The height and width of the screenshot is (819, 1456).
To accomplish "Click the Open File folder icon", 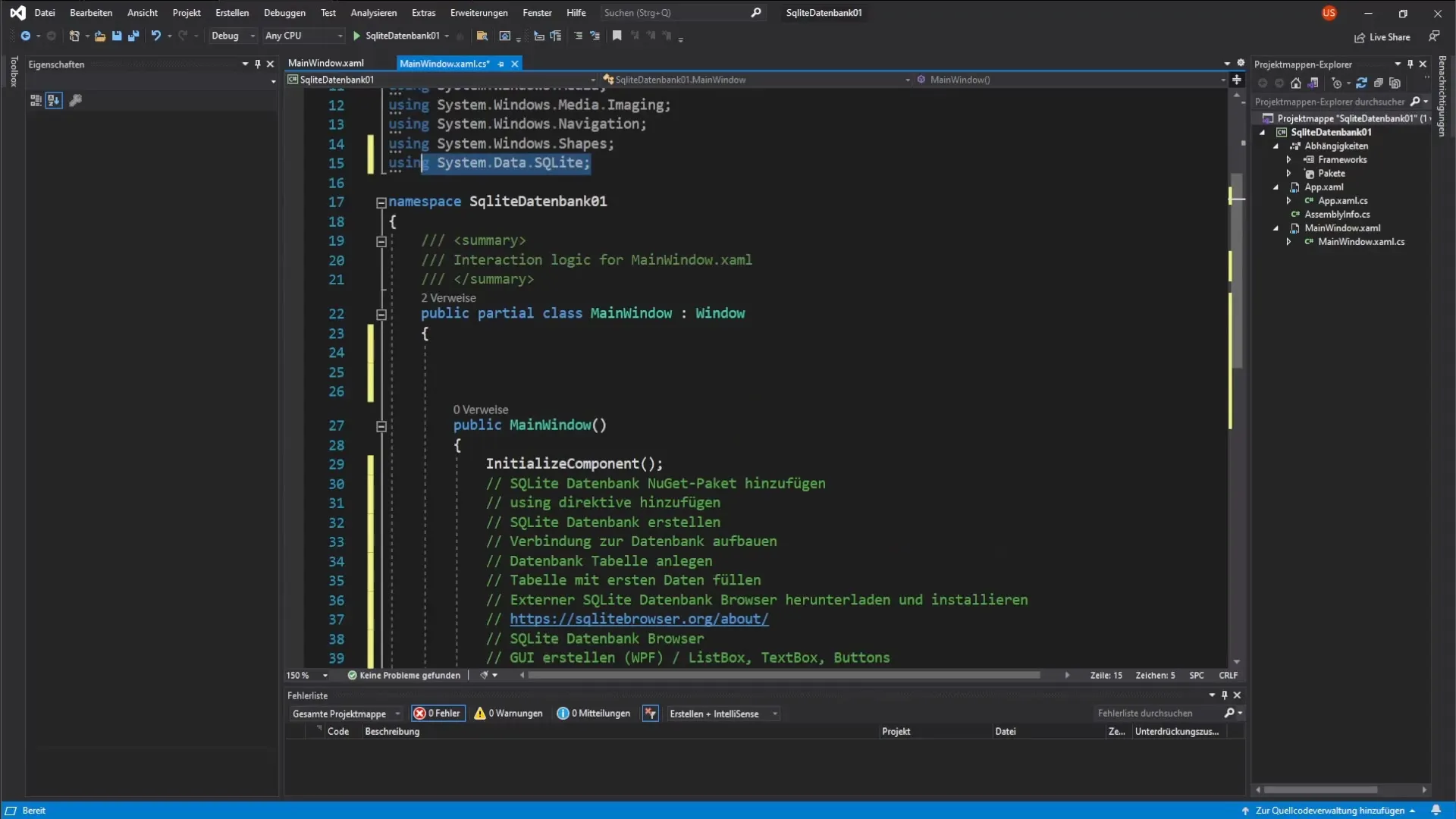I will pos(99,36).
